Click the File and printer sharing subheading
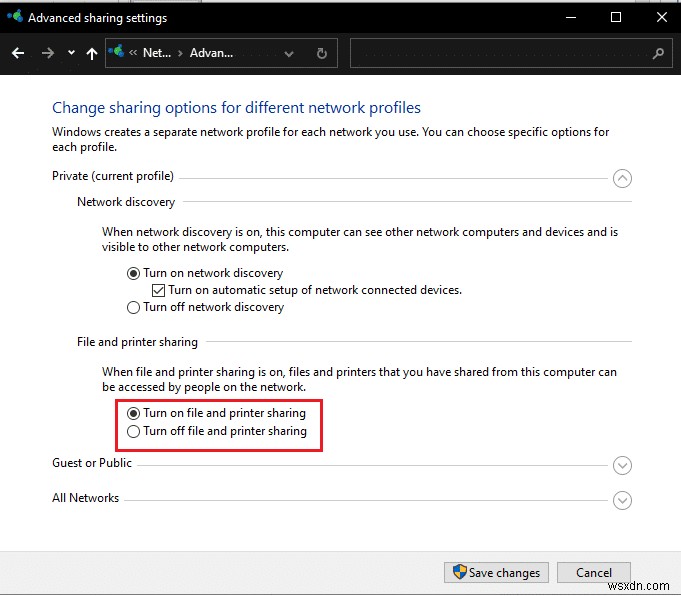This screenshot has height=596, width=681. [137, 342]
